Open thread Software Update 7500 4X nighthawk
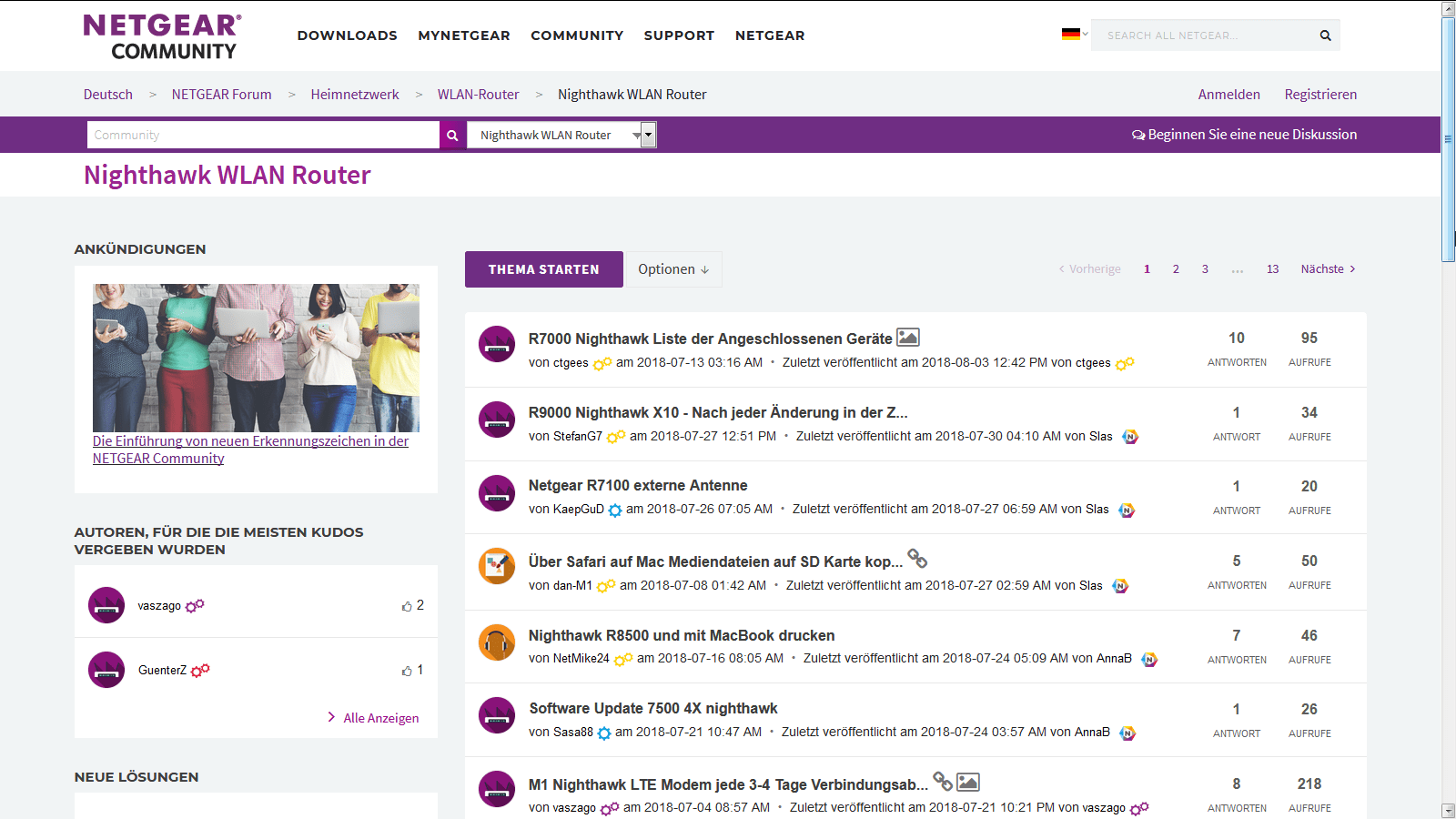The width and height of the screenshot is (1456, 819). coord(653,708)
